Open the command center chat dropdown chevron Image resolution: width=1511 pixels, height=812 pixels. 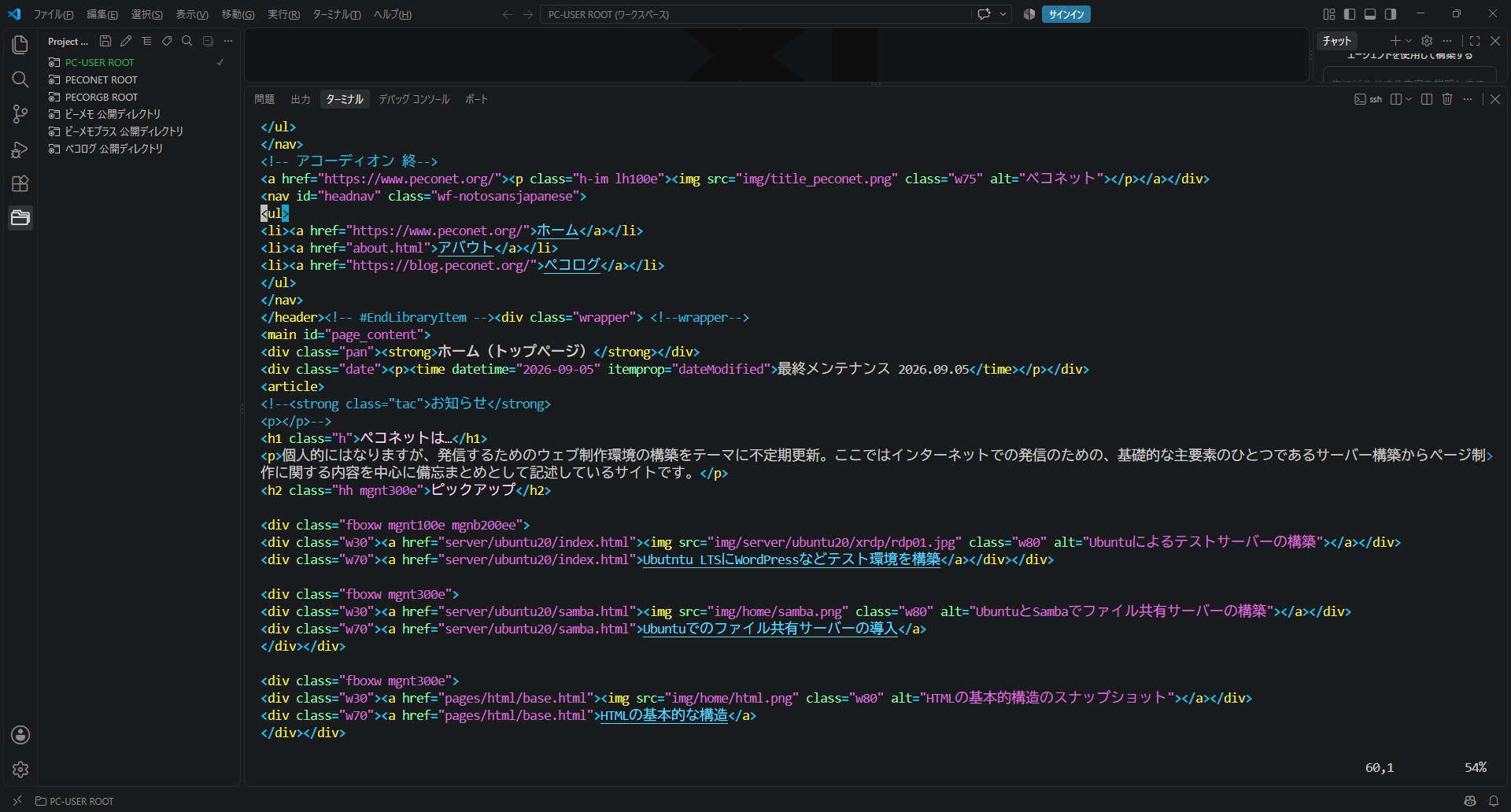tap(1003, 14)
